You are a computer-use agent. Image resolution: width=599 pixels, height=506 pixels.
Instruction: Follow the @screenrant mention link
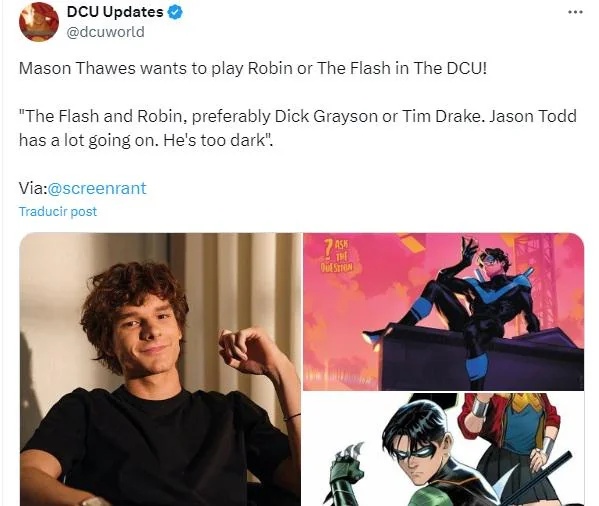(97, 188)
